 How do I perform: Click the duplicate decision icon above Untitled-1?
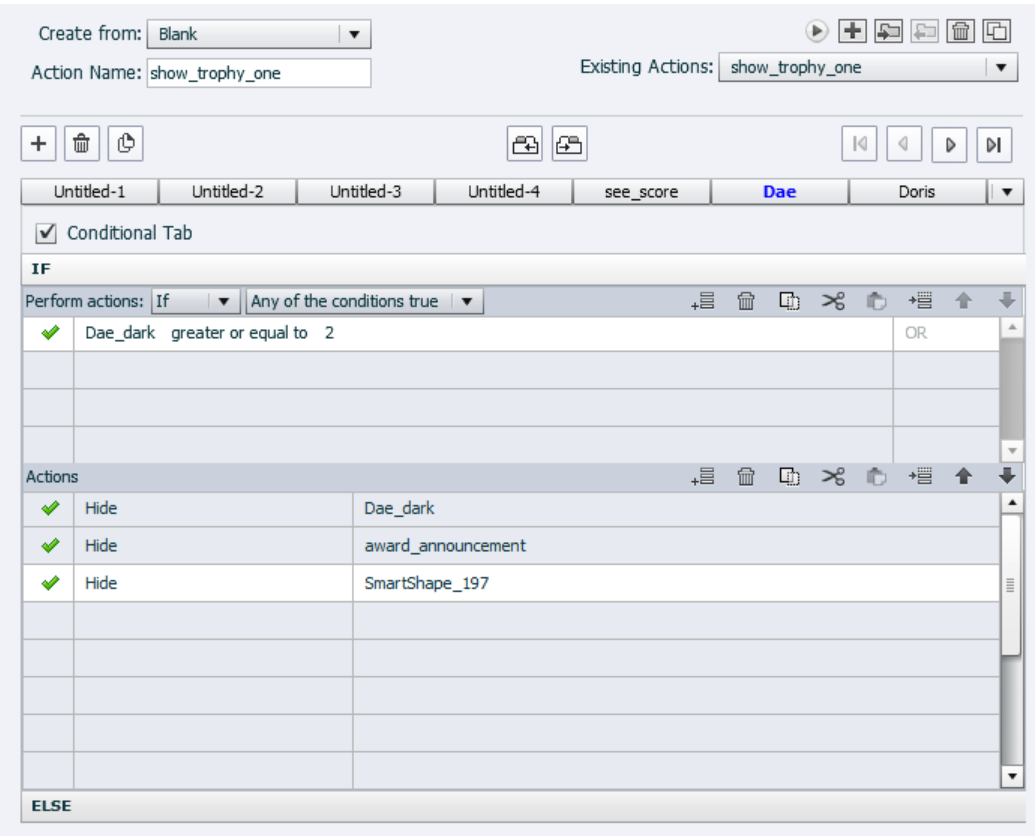(x=124, y=143)
